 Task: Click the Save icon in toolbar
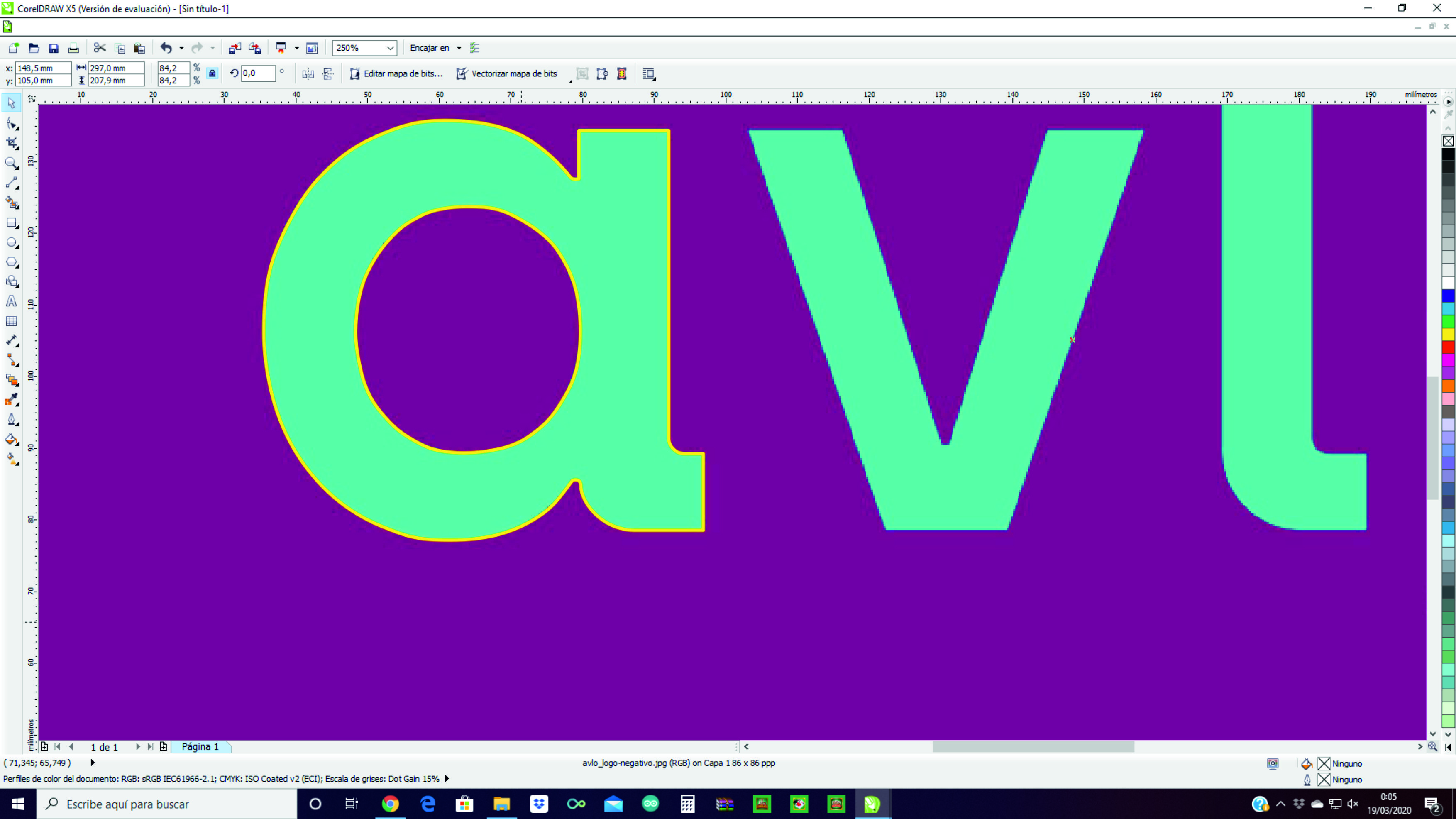pyautogui.click(x=54, y=48)
